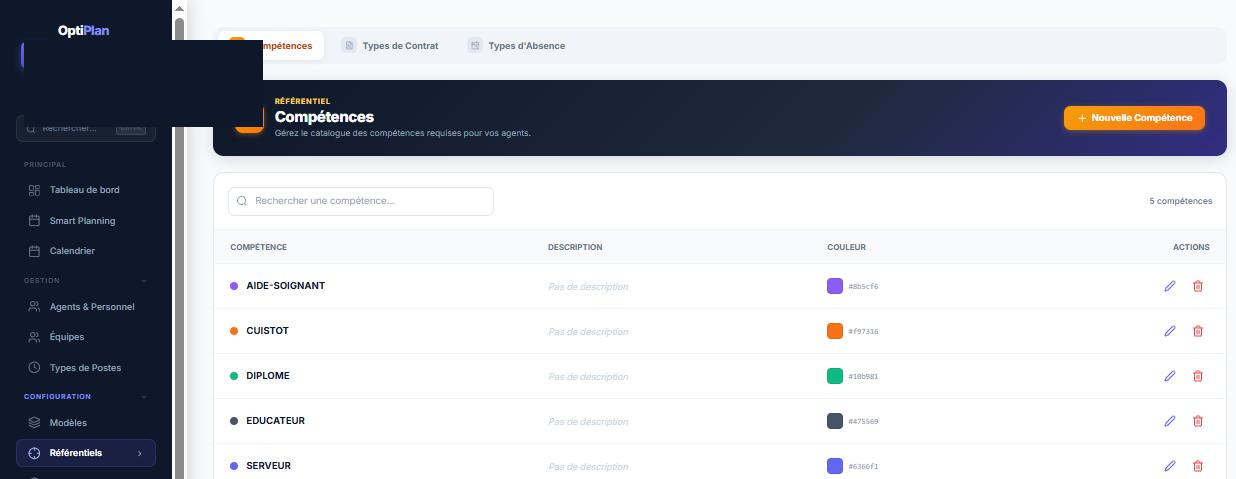Click the AIDE-SOIGNANT competence name

pyautogui.click(x=285, y=286)
